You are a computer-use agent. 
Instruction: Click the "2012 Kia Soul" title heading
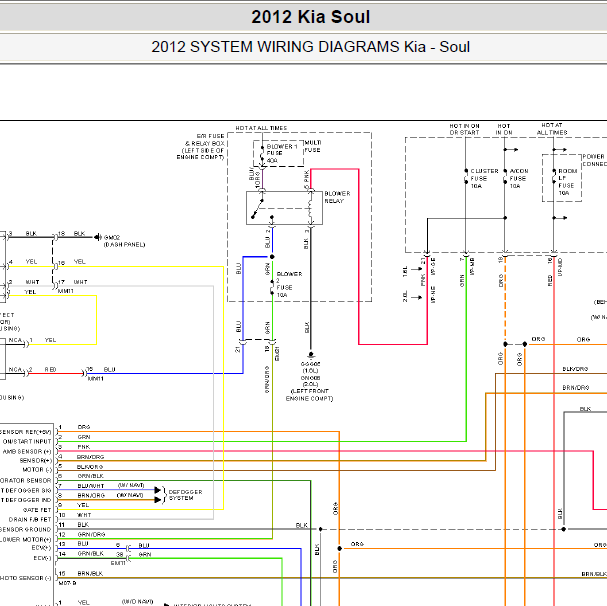[310, 17]
